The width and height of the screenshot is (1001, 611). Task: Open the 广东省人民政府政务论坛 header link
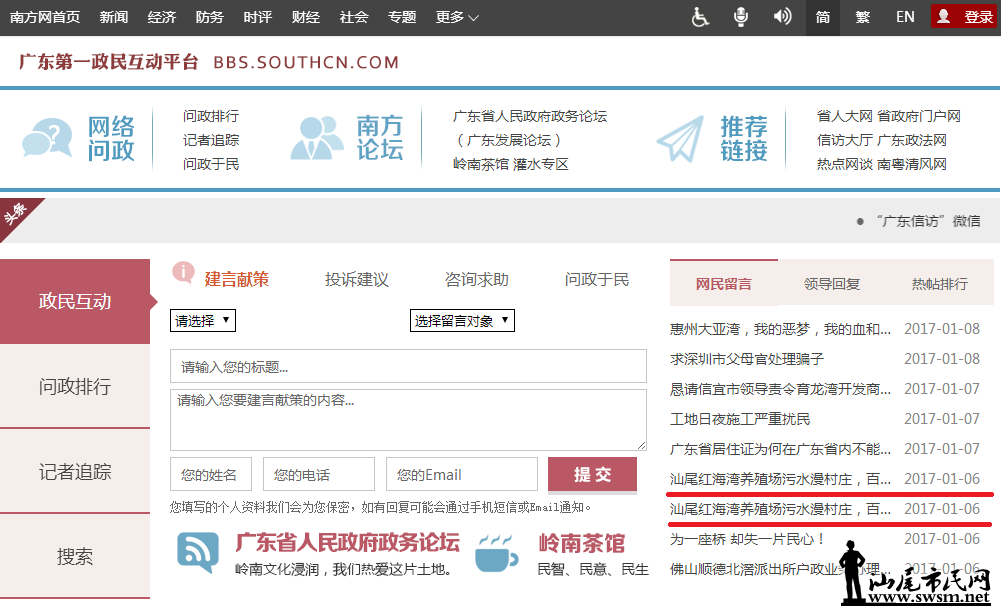click(530, 116)
